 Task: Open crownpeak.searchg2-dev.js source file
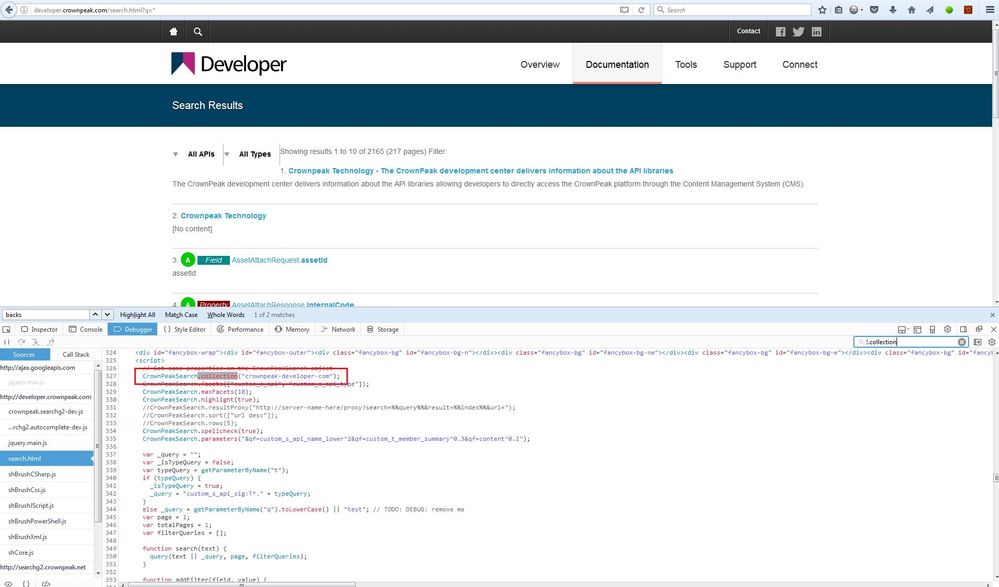click(x=47, y=412)
